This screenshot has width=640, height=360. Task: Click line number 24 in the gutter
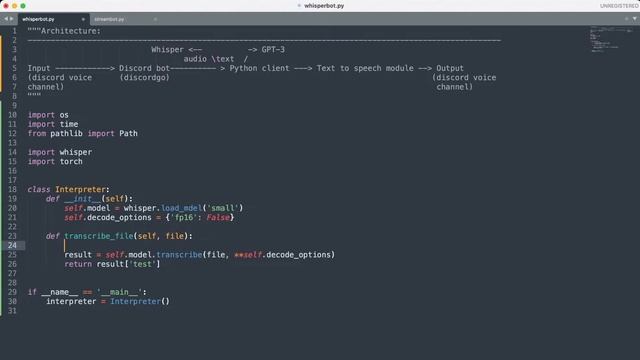tap(12, 245)
